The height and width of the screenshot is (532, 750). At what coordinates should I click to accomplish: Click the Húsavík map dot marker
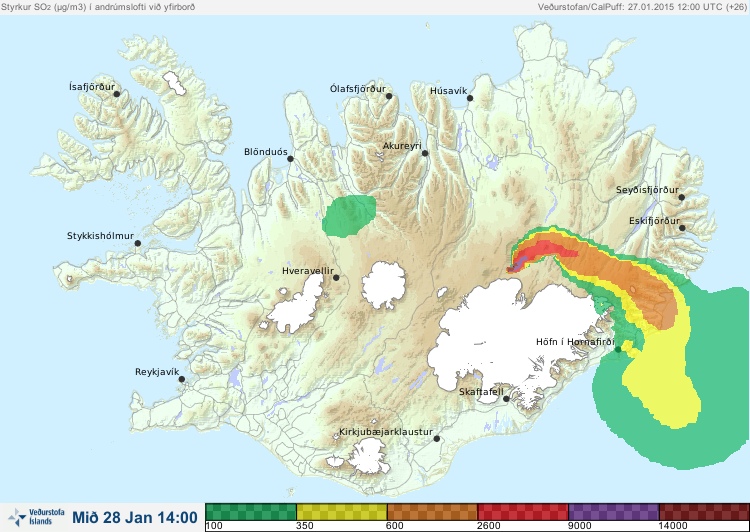point(470,98)
